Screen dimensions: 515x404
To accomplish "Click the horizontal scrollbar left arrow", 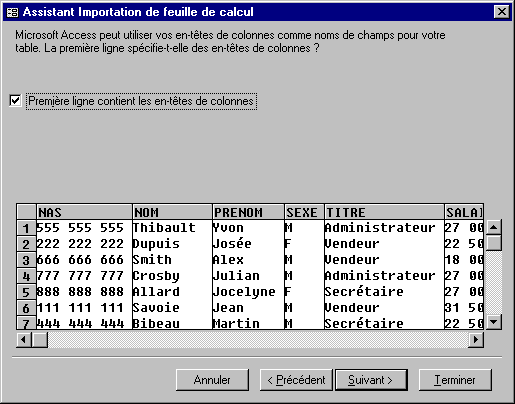I will [24, 340].
